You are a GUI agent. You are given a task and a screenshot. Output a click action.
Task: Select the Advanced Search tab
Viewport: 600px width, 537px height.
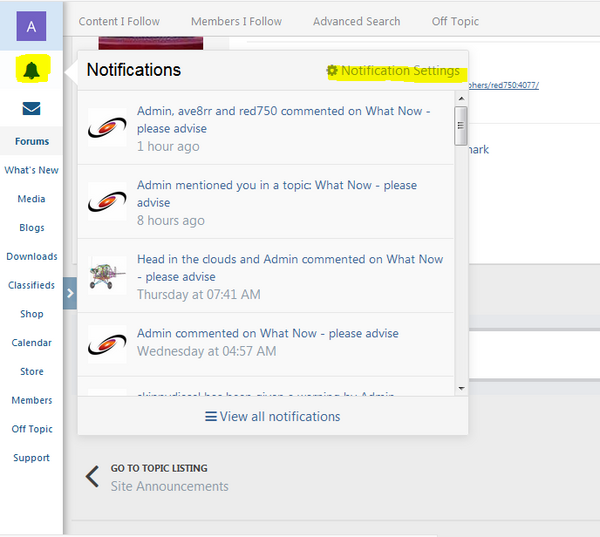[356, 21]
